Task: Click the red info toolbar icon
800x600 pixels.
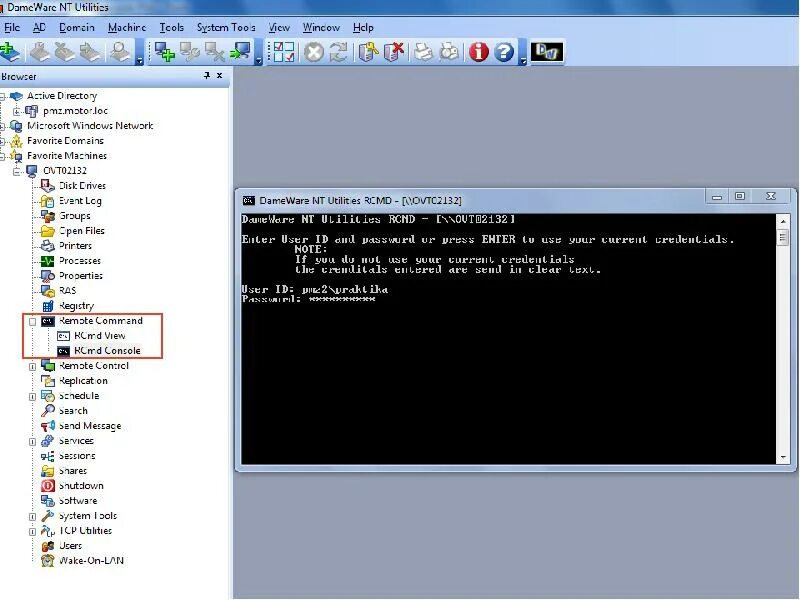Action: (x=478, y=52)
